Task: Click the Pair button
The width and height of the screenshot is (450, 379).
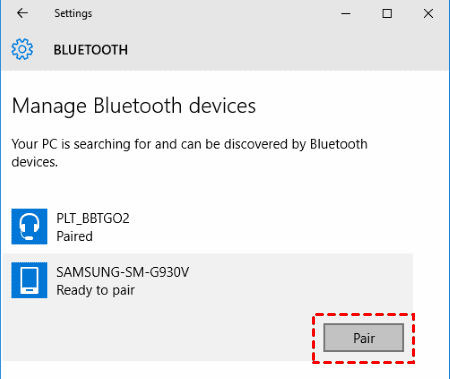Action: [364, 338]
